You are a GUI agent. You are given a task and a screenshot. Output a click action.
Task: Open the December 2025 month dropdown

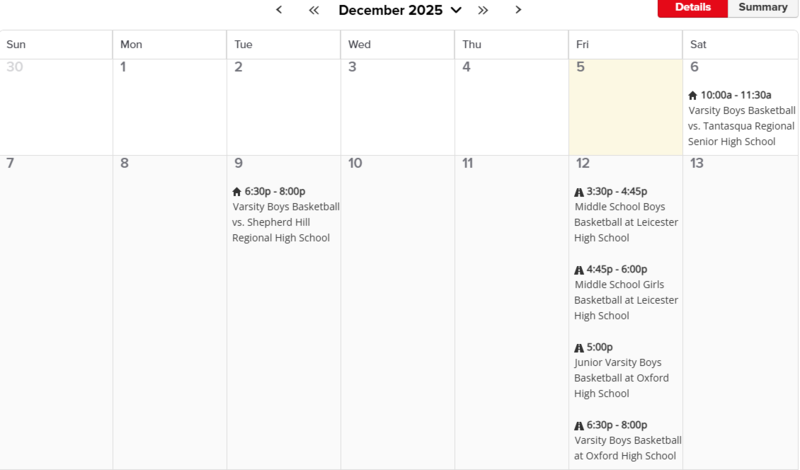click(400, 10)
